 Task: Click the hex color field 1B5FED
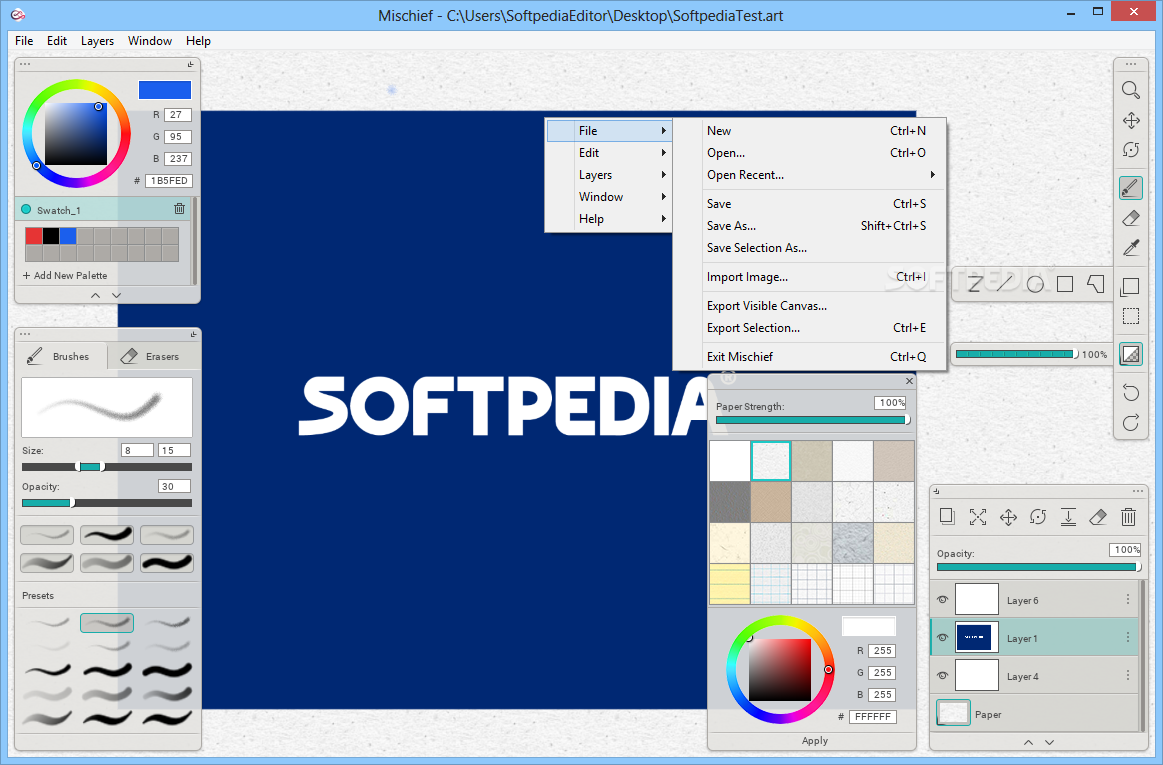tap(169, 180)
